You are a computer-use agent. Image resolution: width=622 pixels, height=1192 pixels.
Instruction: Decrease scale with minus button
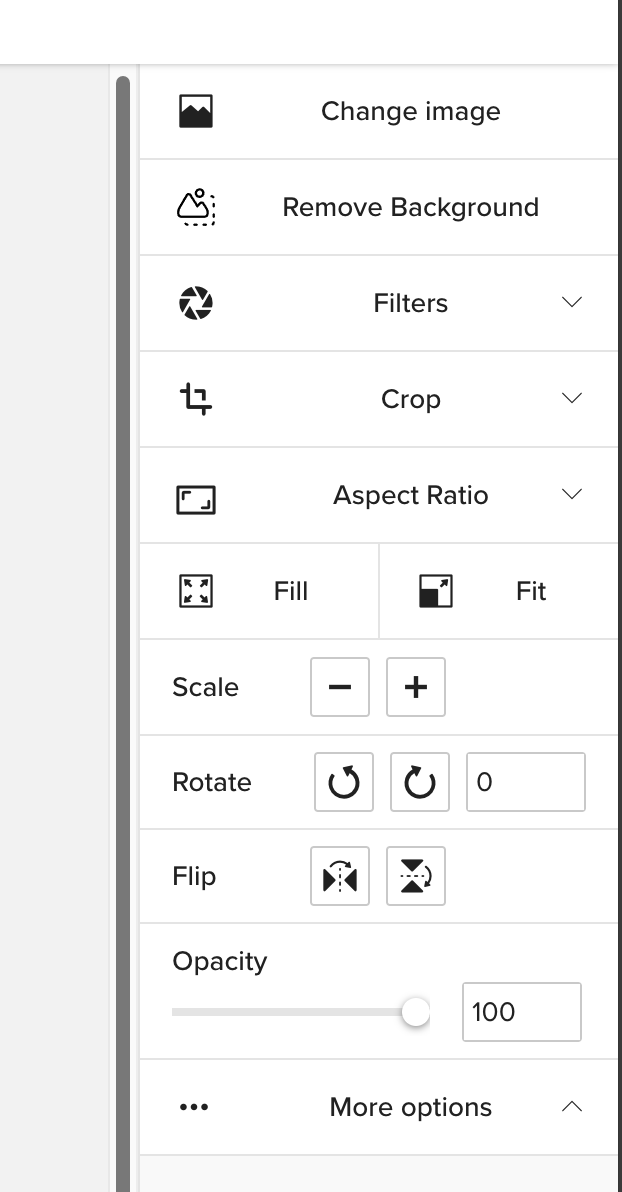pos(340,687)
